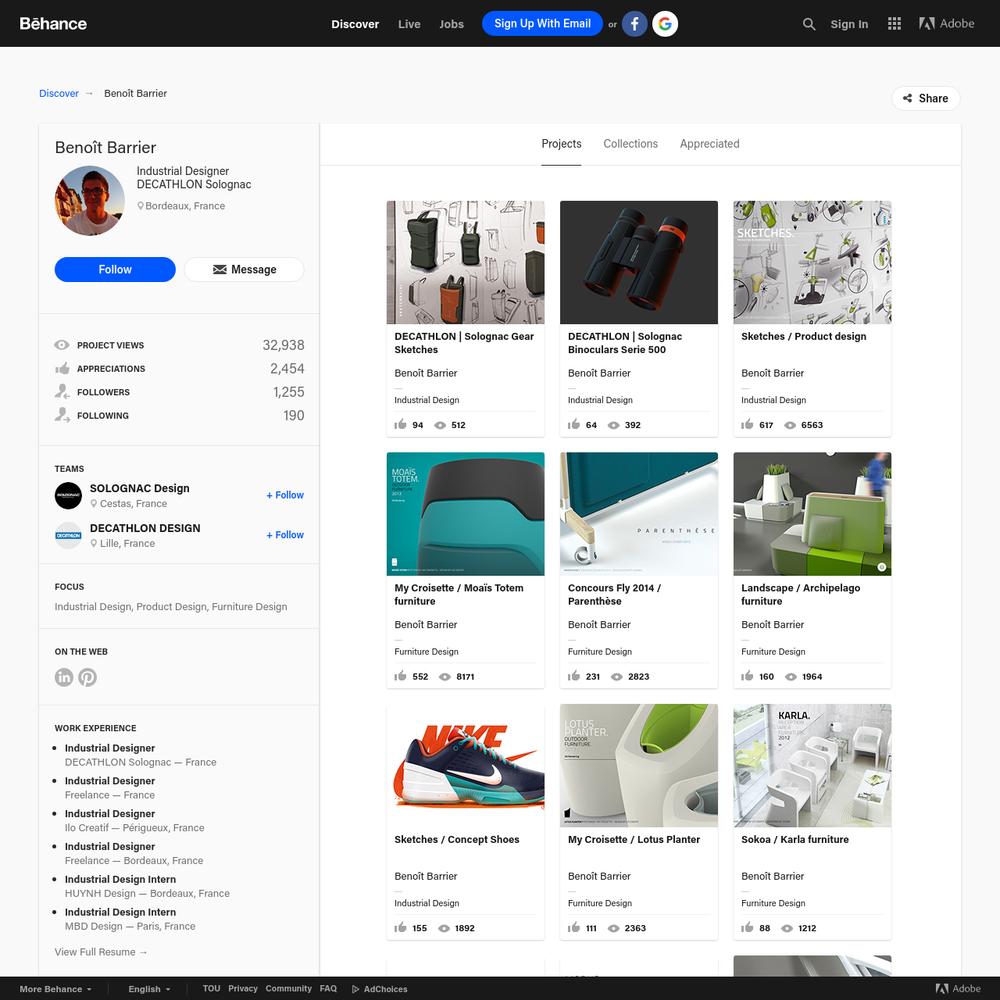This screenshot has width=1000, height=1000.
Task: Open the Jobs menu item
Action: [x=451, y=24]
